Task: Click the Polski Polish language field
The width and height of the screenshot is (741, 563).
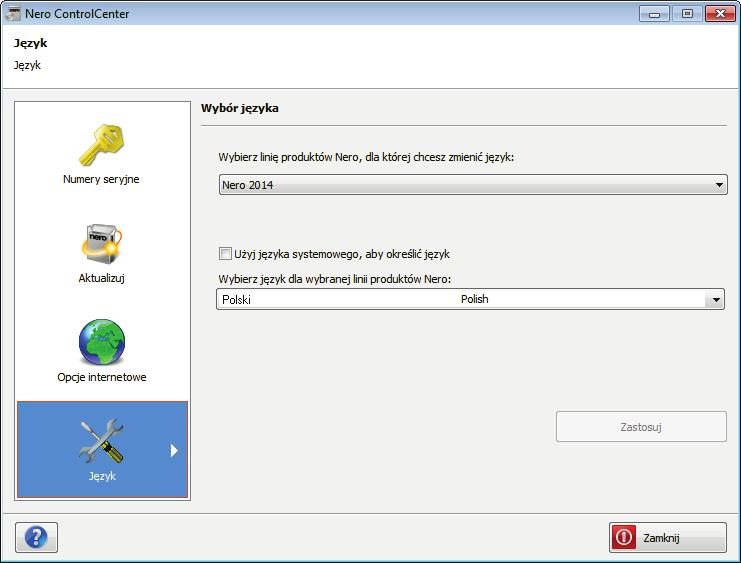Action: [x=470, y=299]
